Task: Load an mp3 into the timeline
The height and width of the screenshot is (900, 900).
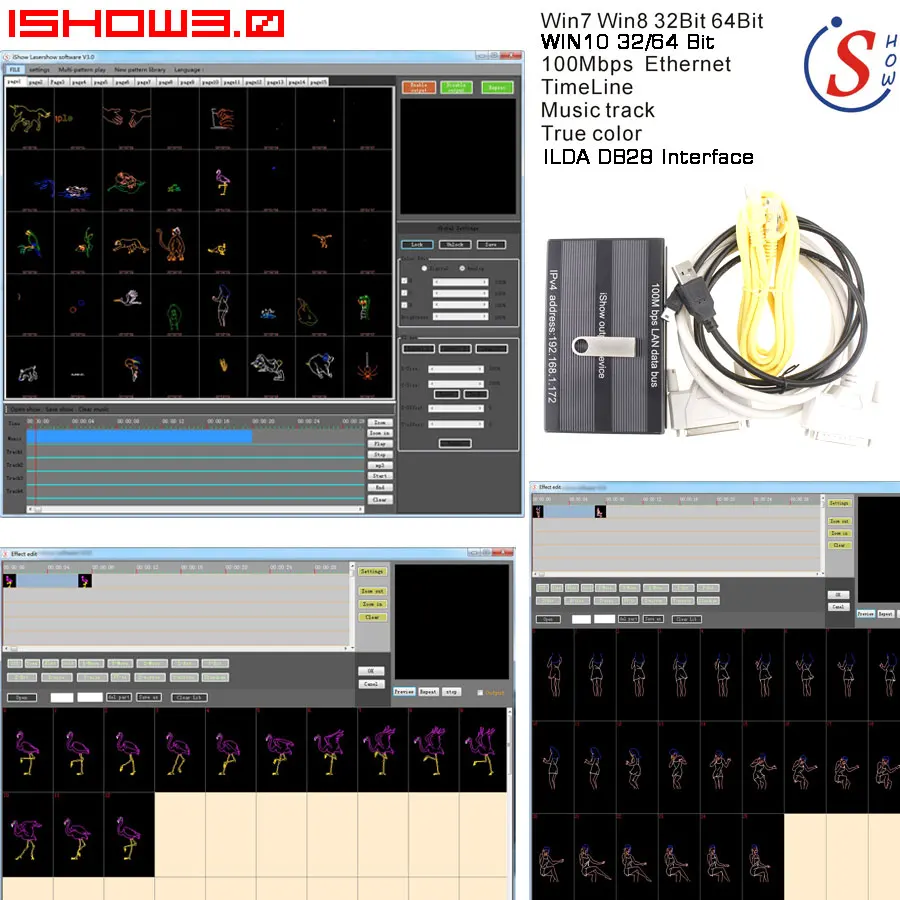Action: (380, 465)
